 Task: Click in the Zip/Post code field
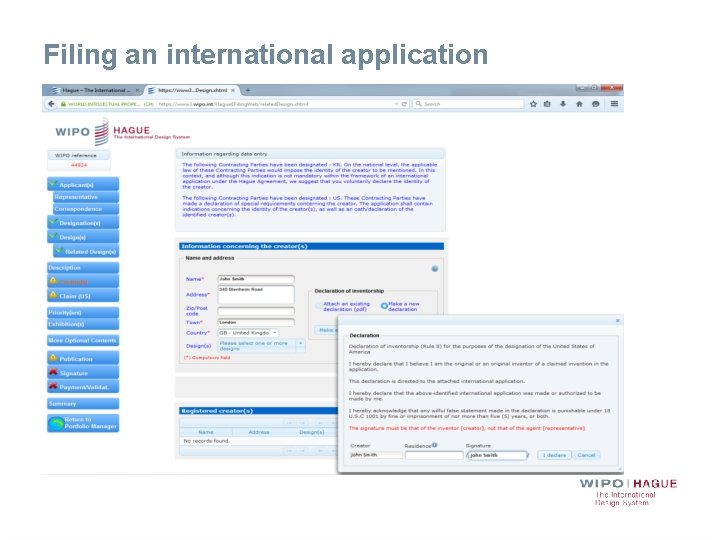[256, 311]
